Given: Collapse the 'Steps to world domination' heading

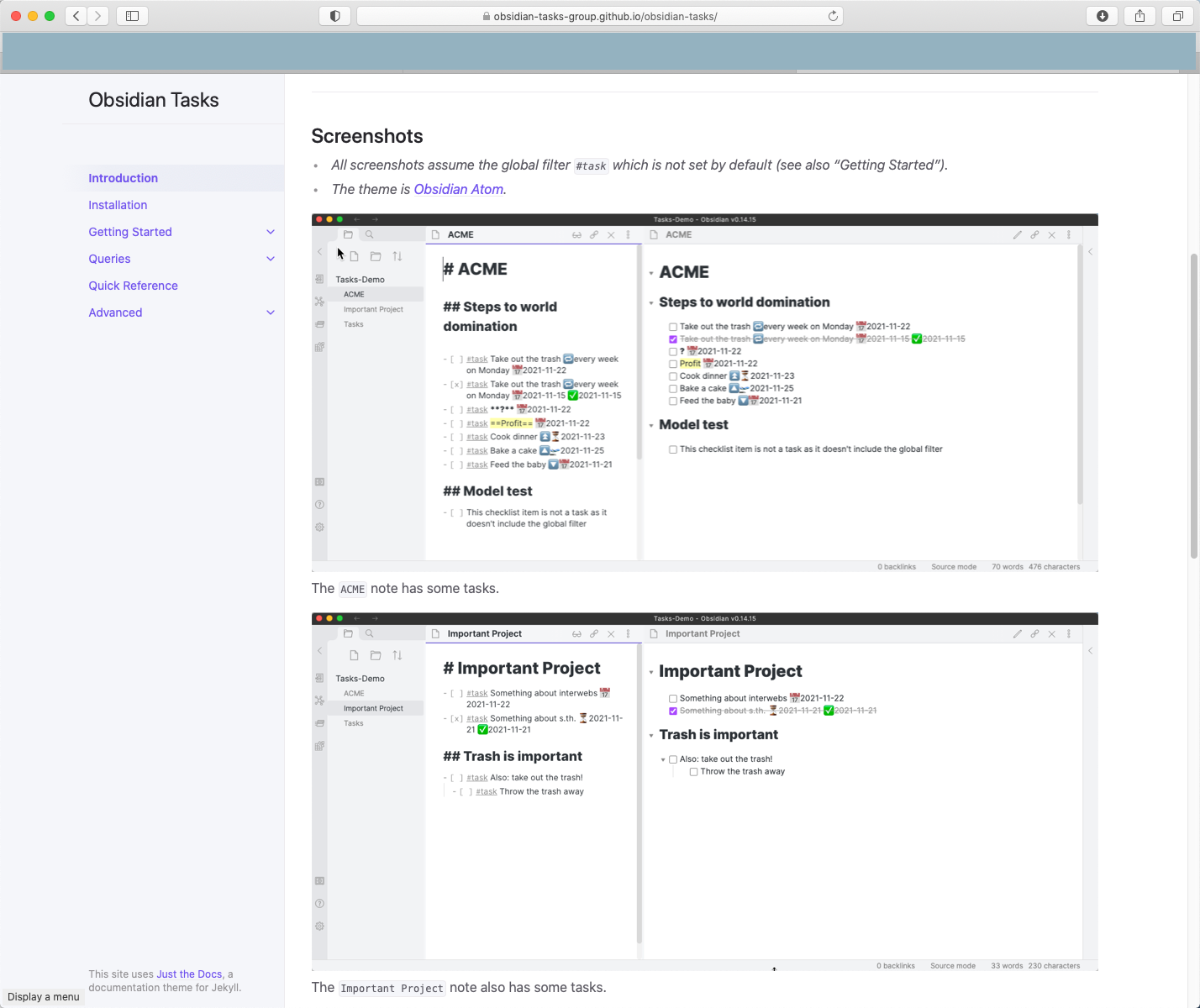Looking at the screenshot, I should [652, 302].
